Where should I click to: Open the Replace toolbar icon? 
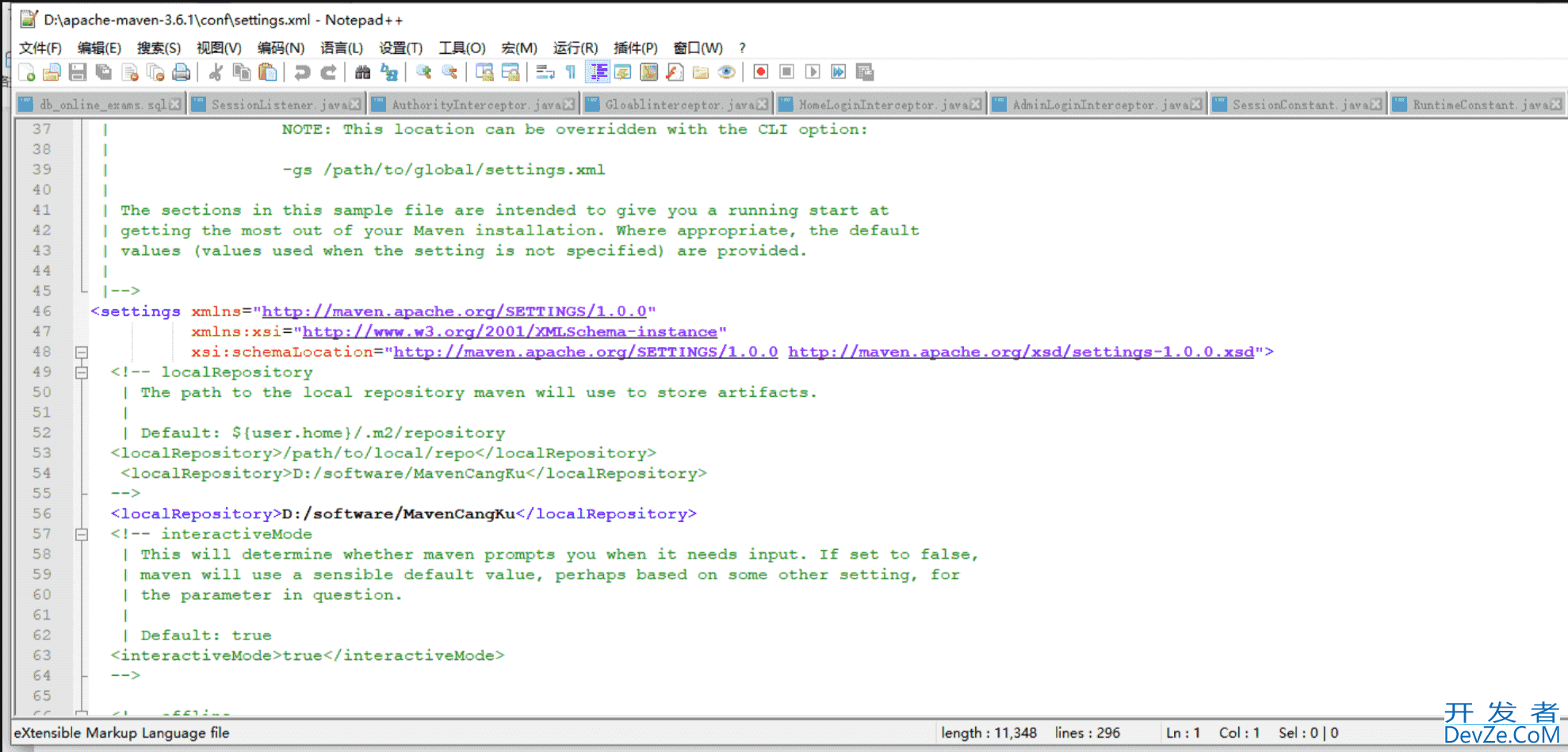[388, 73]
